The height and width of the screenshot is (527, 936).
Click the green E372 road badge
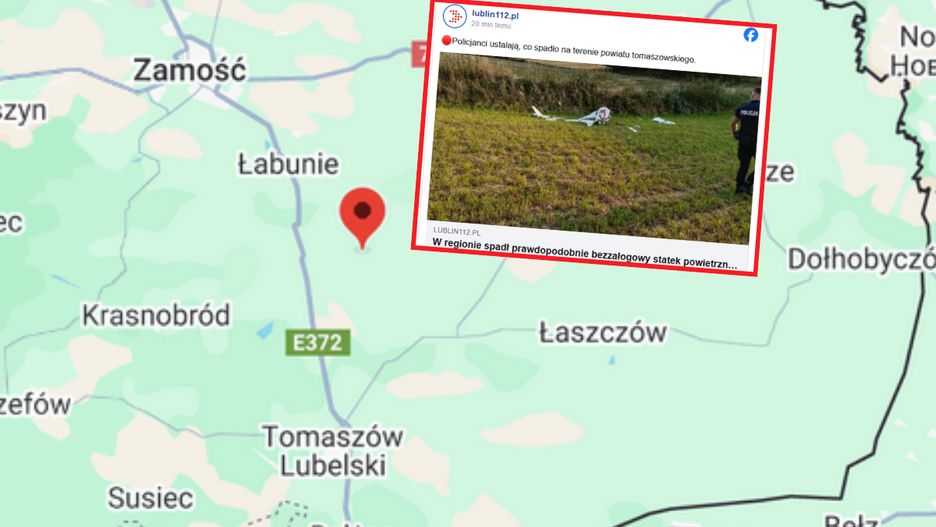pos(318,343)
